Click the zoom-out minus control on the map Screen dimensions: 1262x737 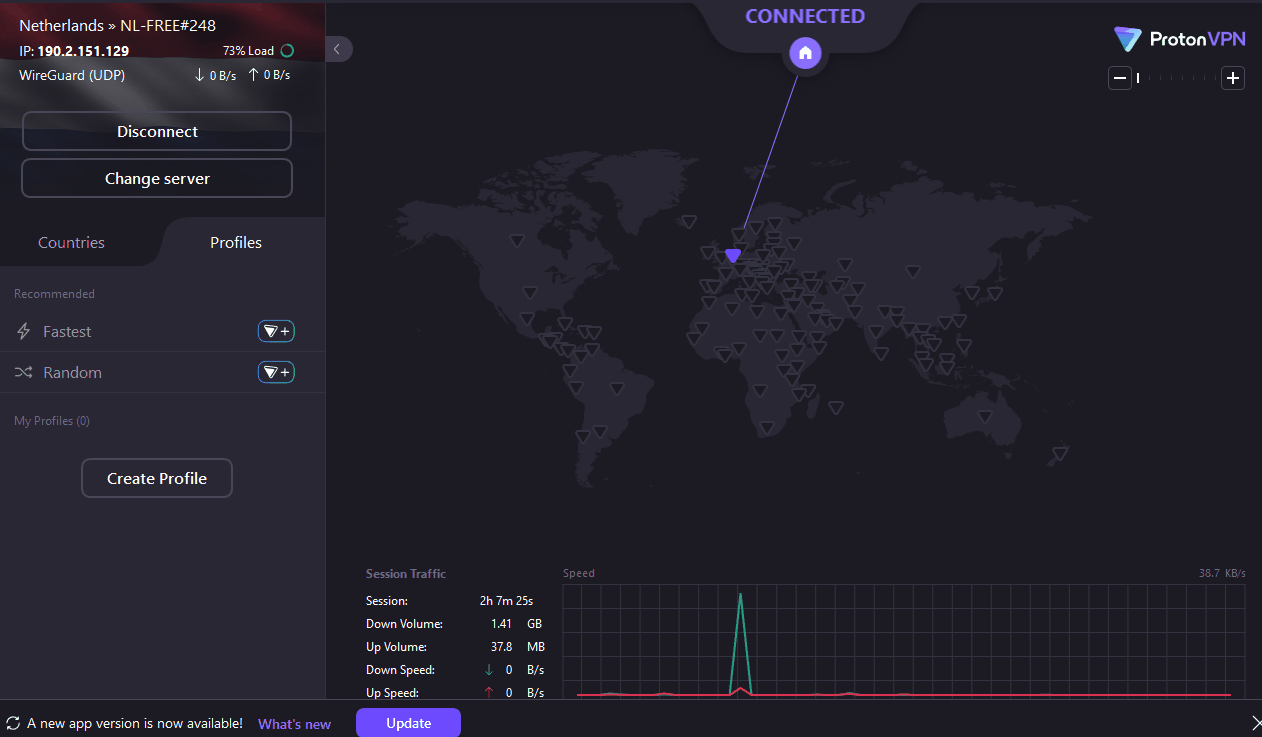(x=1119, y=77)
